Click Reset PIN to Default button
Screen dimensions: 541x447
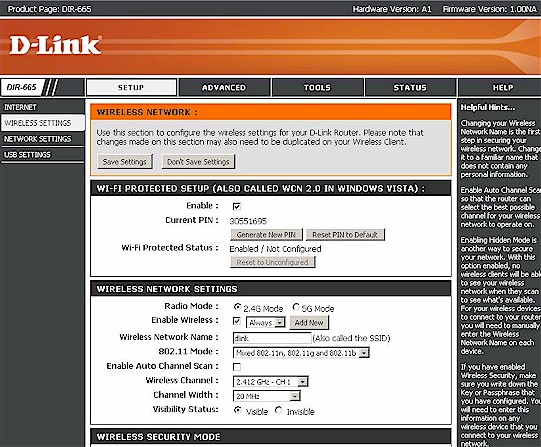coord(345,235)
